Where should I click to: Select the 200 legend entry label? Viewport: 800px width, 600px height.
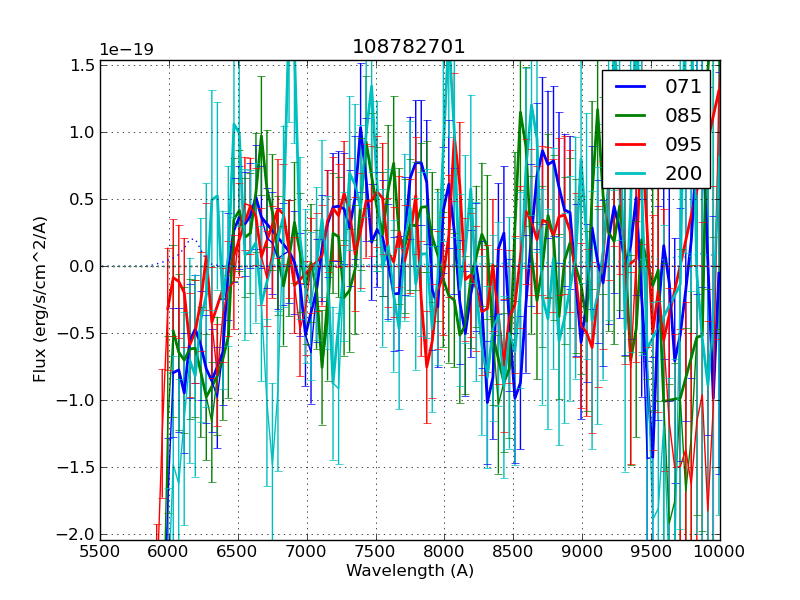[x=684, y=172]
